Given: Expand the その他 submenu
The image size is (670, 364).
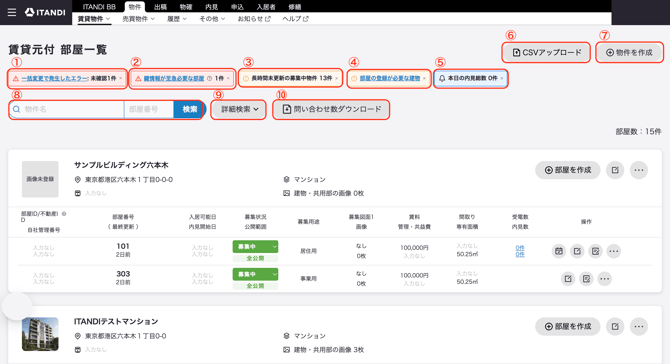Looking at the screenshot, I should (212, 19).
